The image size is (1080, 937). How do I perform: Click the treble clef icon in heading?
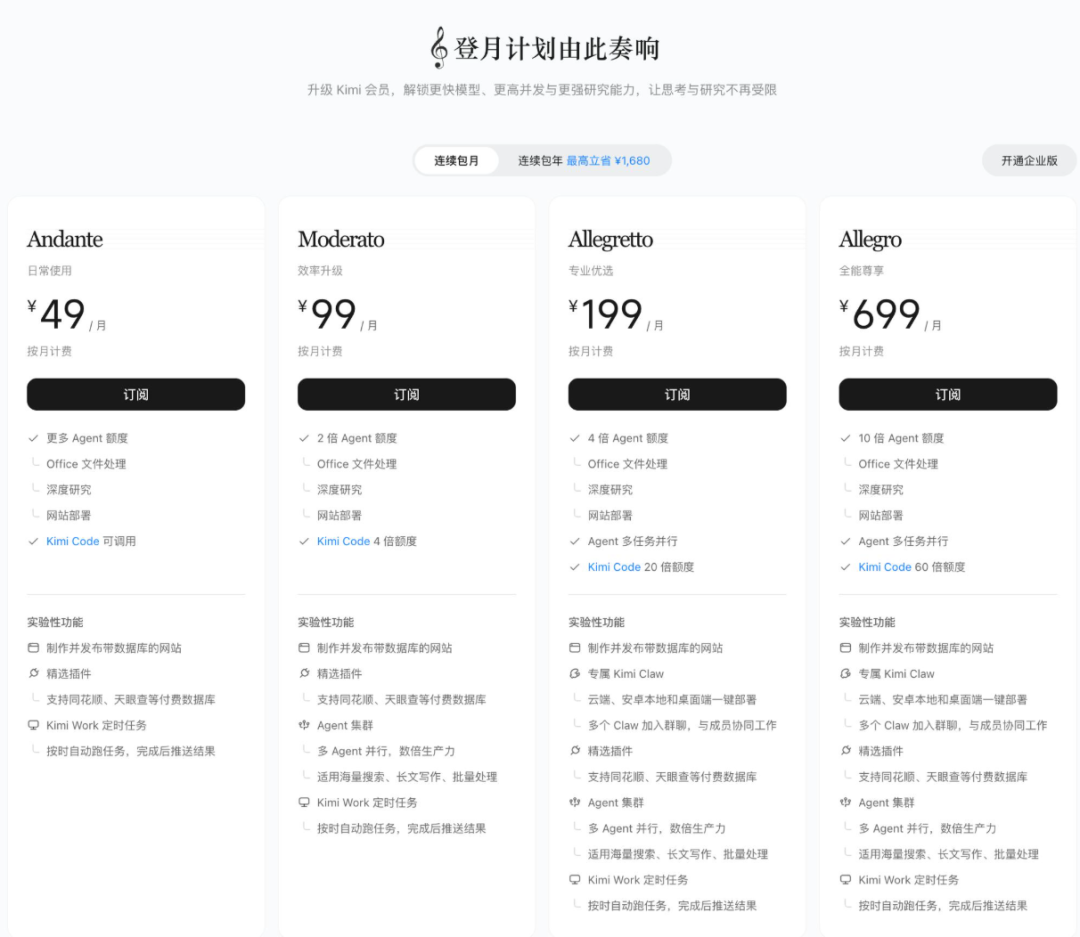439,48
